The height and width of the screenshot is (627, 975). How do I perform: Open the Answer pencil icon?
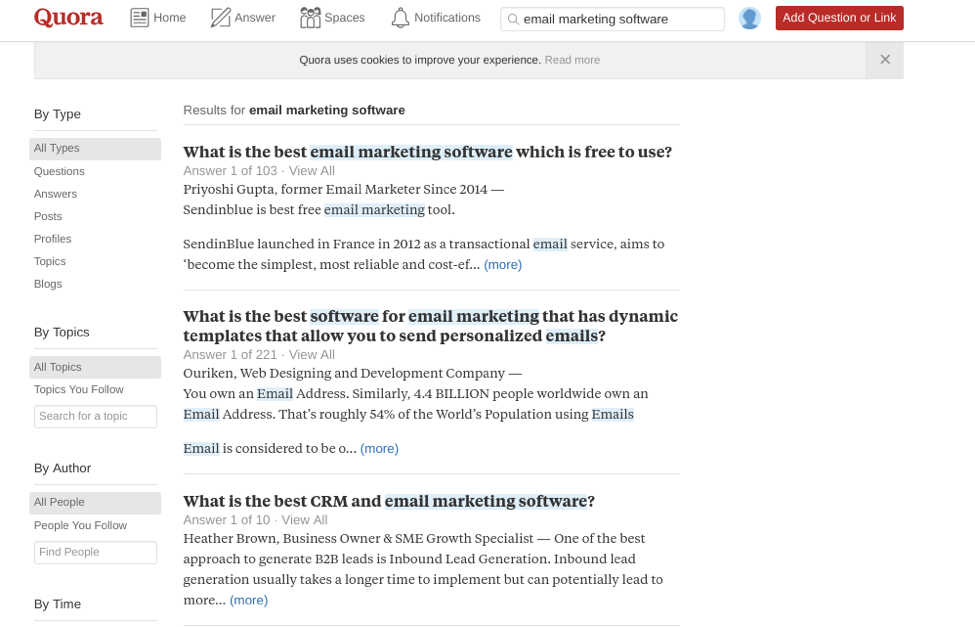tap(220, 18)
